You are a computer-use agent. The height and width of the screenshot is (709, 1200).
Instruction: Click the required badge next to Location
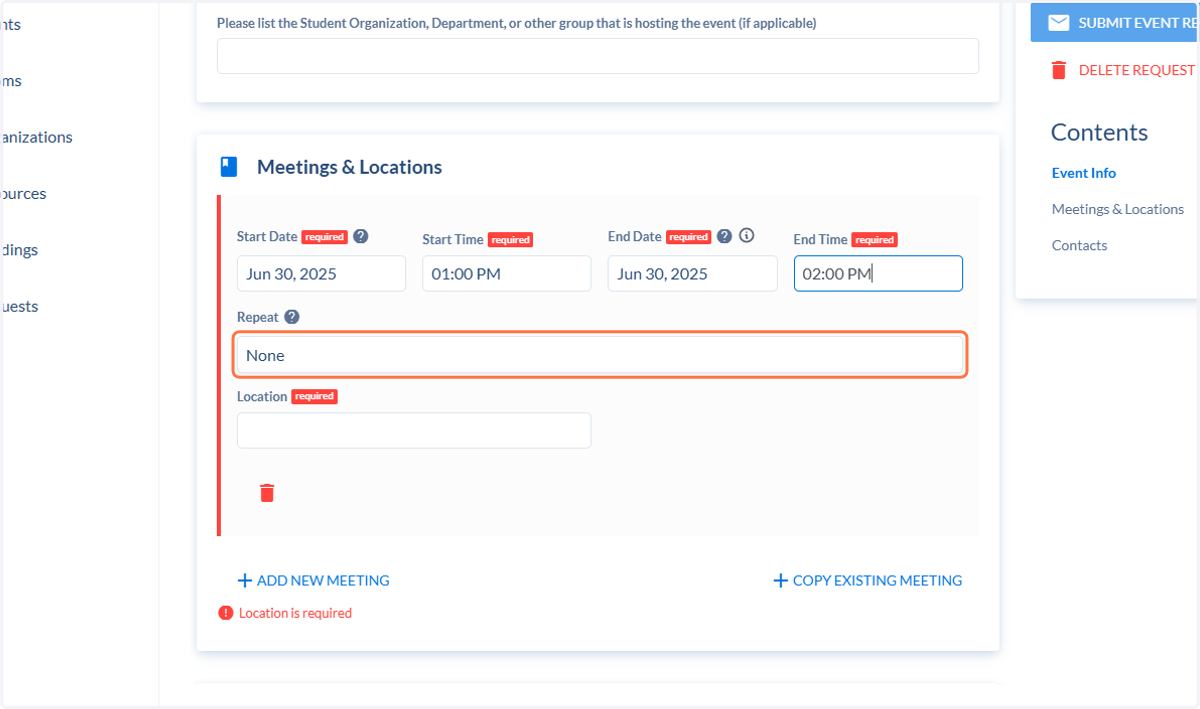(x=314, y=397)
